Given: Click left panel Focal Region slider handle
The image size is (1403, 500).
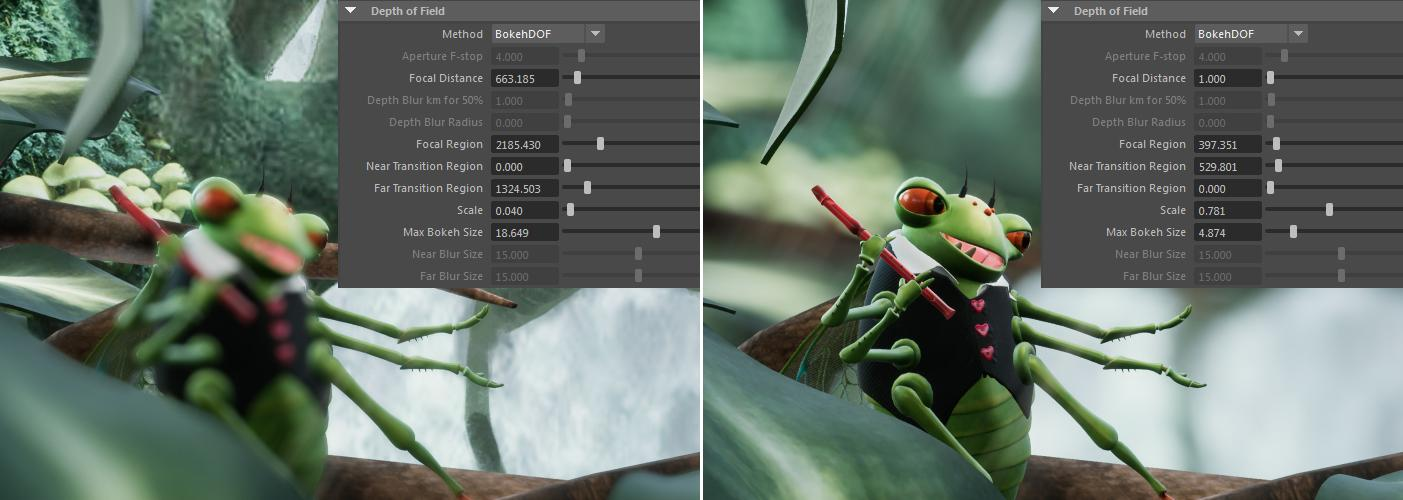Looking at the screenshot, I should (600, 144).
